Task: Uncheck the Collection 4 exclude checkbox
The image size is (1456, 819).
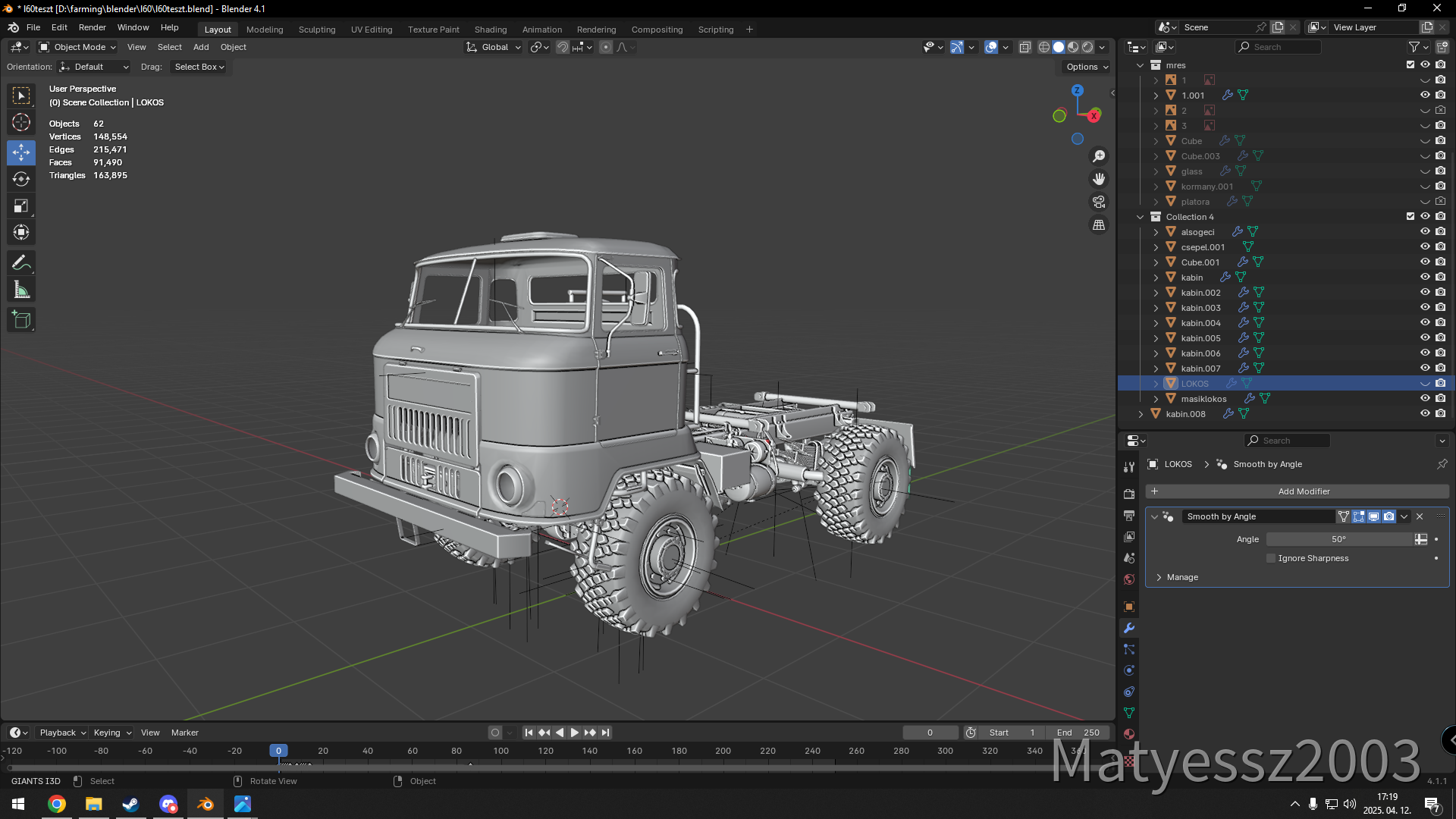Action: pyautogui.click(x=1410, y=216)
